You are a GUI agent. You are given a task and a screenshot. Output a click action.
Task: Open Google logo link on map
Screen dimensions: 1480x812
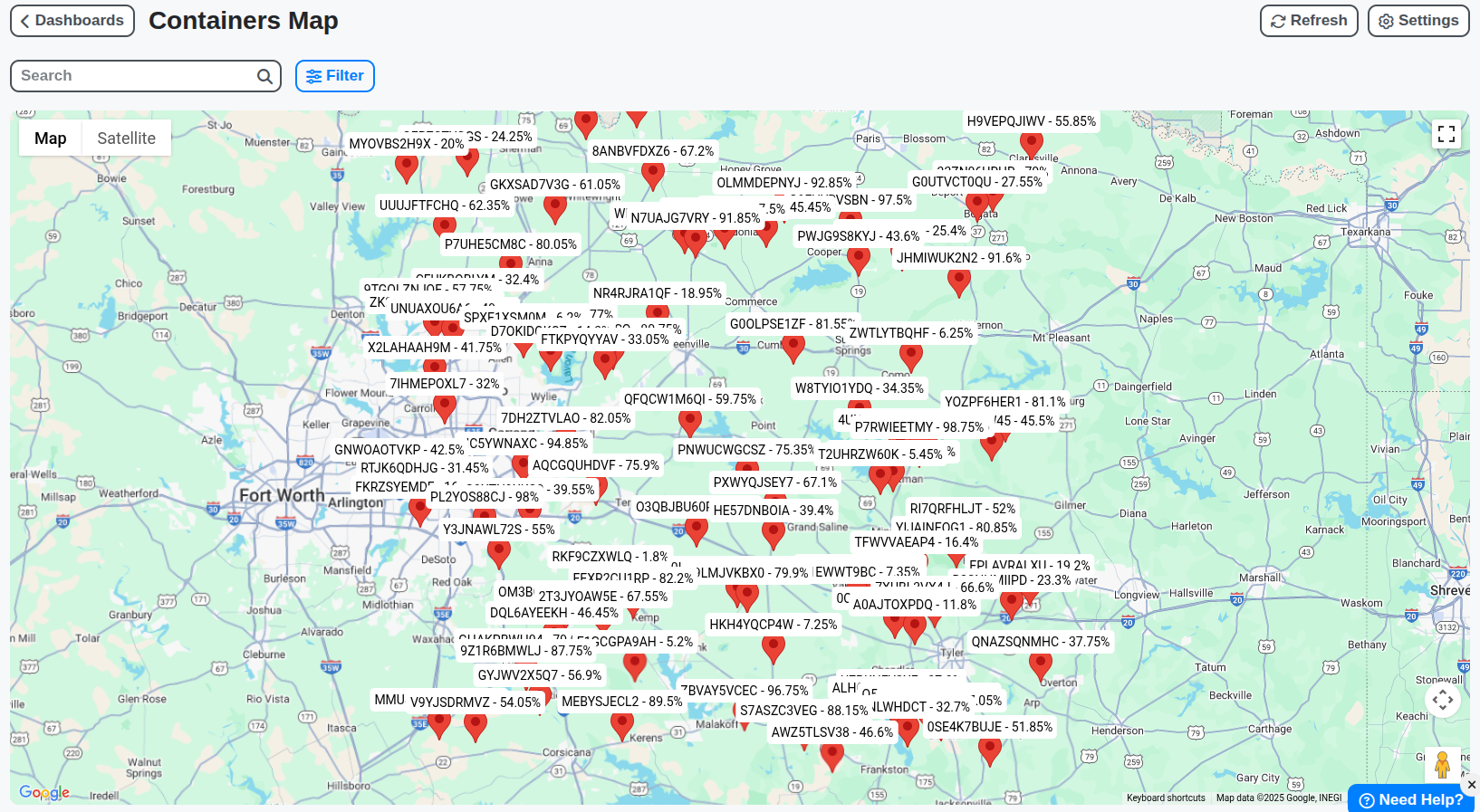coord(44,793)
